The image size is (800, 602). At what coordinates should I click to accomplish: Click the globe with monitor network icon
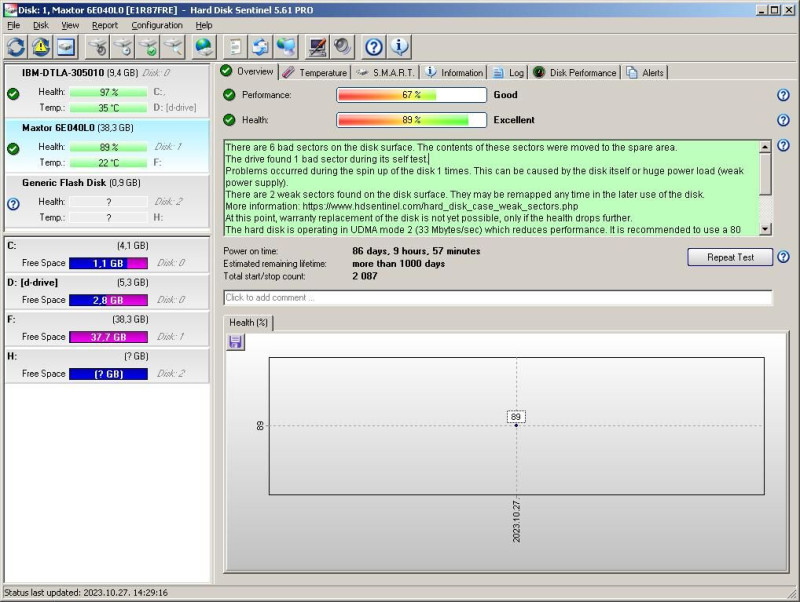click(x=286, y=47)
